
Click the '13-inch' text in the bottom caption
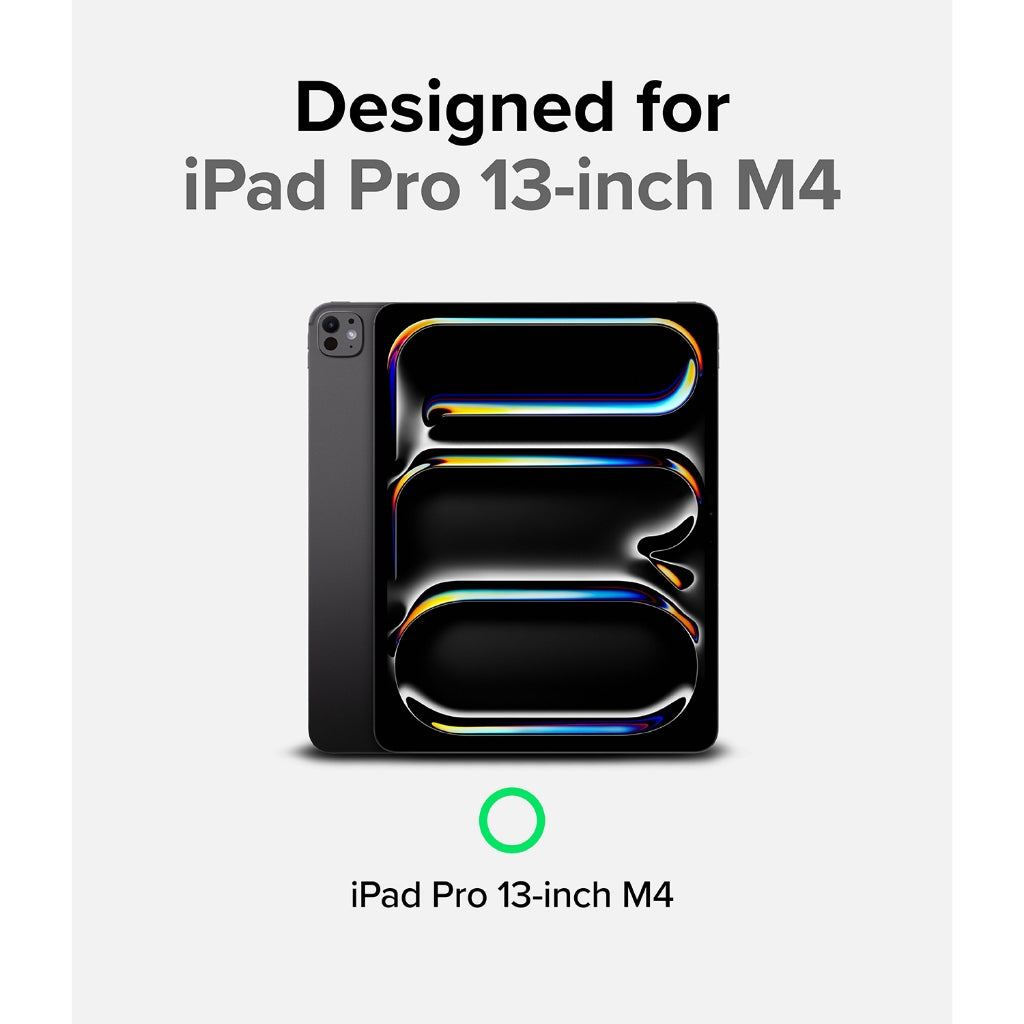[555, 895]
